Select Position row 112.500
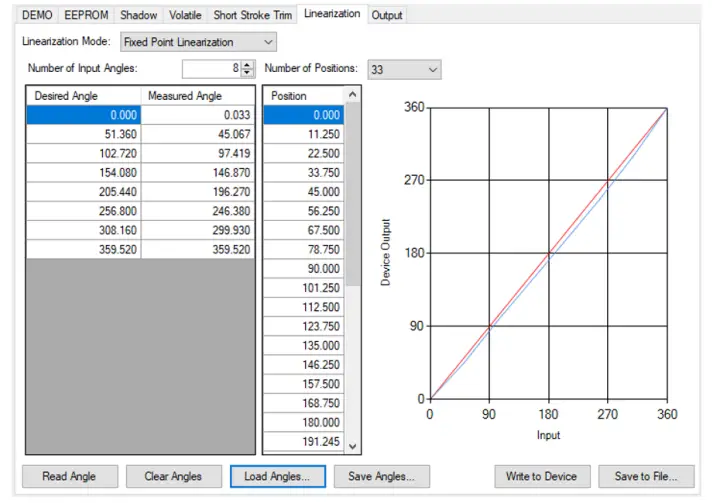Image resolution: width=712 pixels, height=503 pixels. (304, 307)
